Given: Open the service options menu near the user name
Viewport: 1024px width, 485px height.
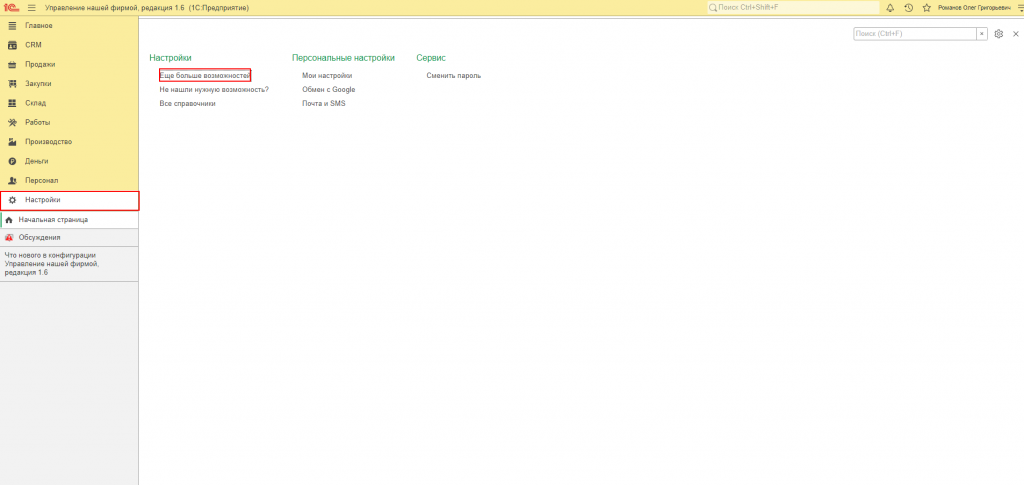Looking at the screenshot, I should pos(1020,7).
